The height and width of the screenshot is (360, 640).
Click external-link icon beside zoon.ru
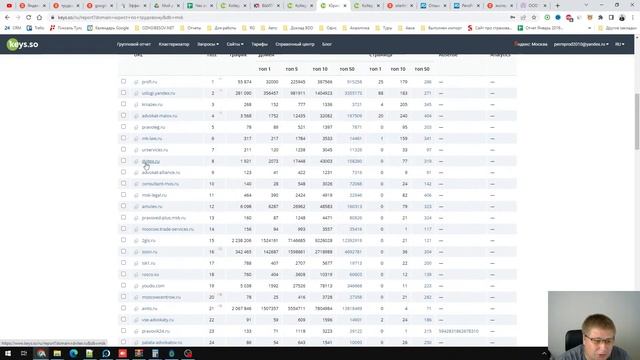136,252
